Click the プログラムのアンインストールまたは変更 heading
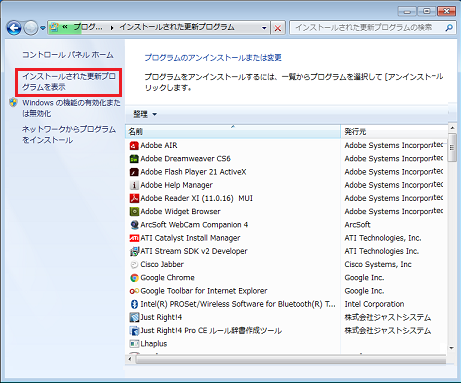This screenshot has width=461, height=383. tap(213, 58)
